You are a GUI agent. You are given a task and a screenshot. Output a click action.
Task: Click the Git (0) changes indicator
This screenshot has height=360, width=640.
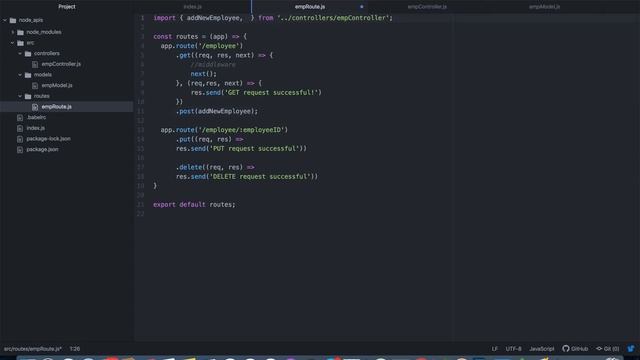[x=608, y=349]
